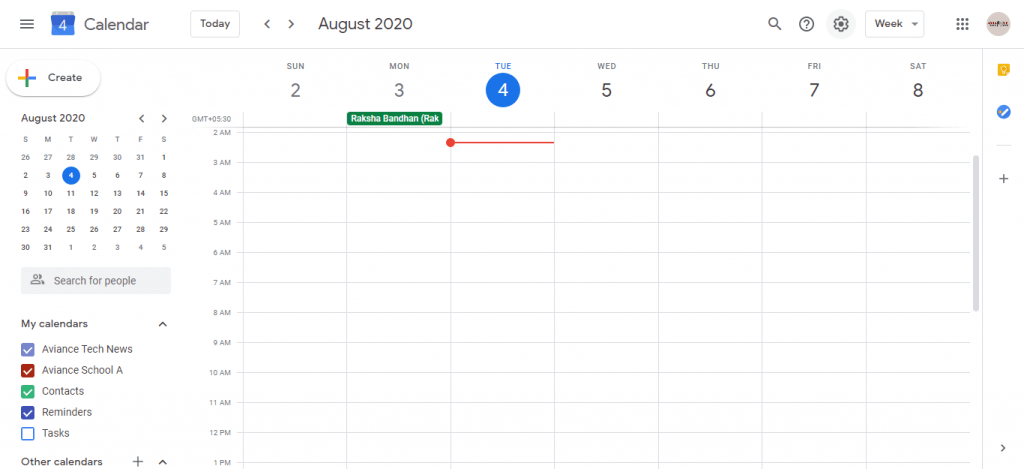Open Google Tasks in side panel
The height and width of the screenshot is (469, 1024).
tap(1004, 112)
